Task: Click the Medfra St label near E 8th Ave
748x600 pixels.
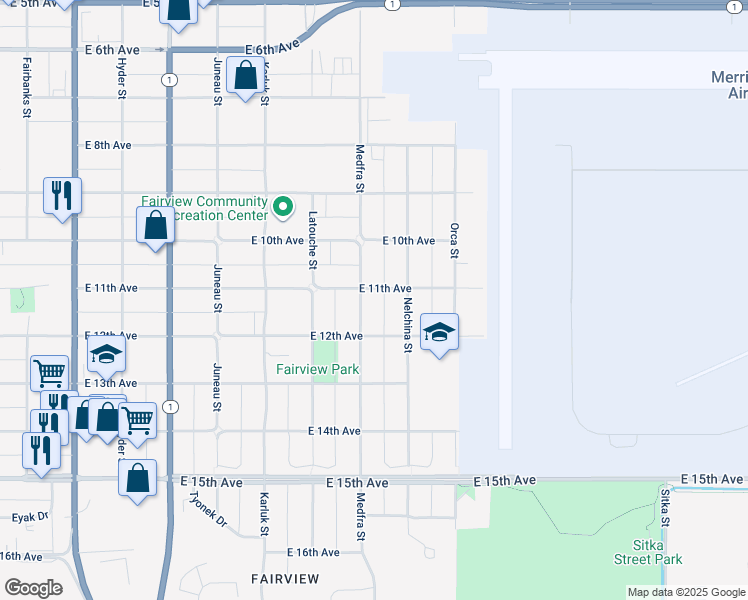Action: (360, 168)
